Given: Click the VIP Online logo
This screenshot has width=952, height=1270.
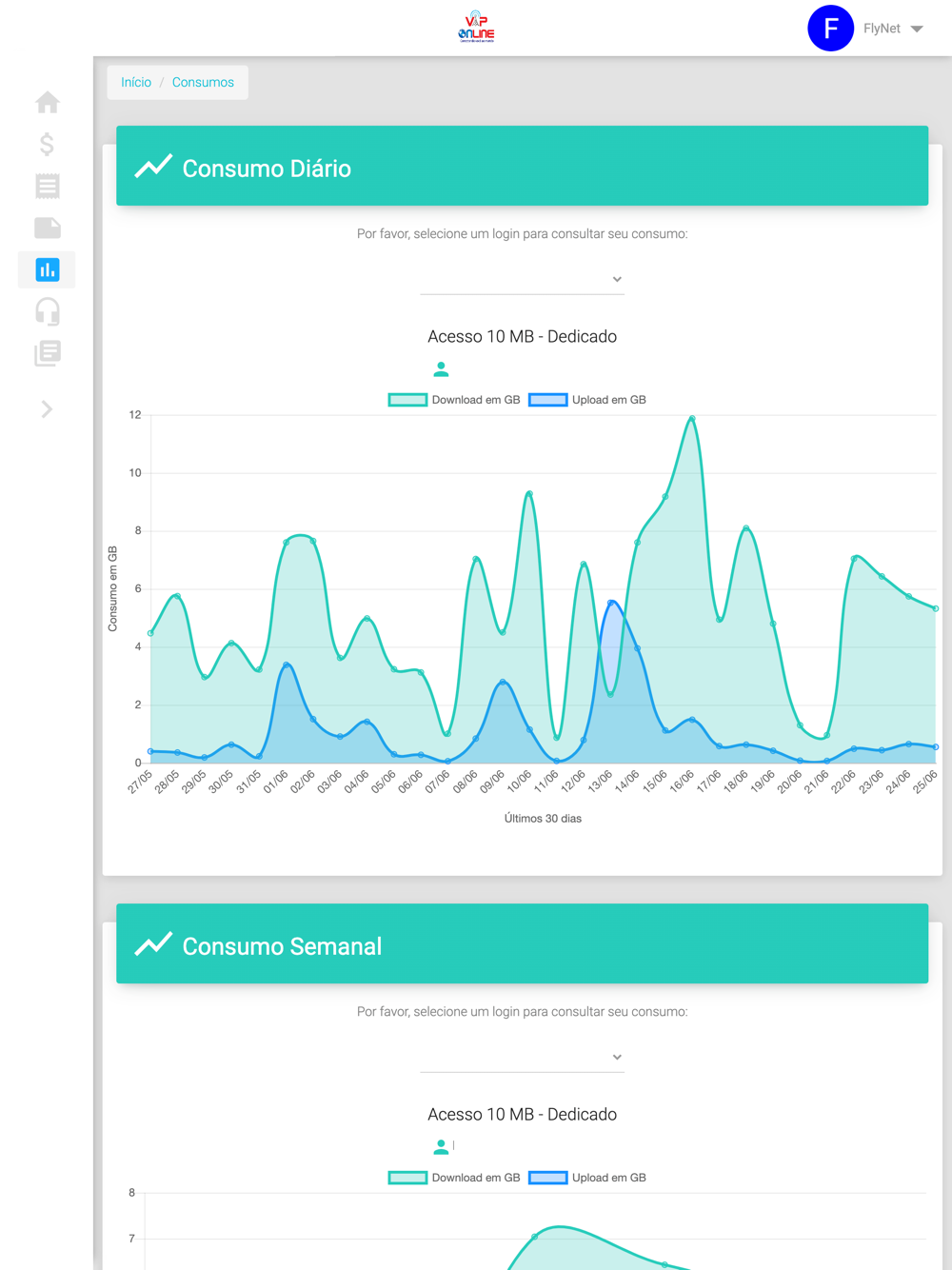Looking at the screenshot, I should coord(476,28).
